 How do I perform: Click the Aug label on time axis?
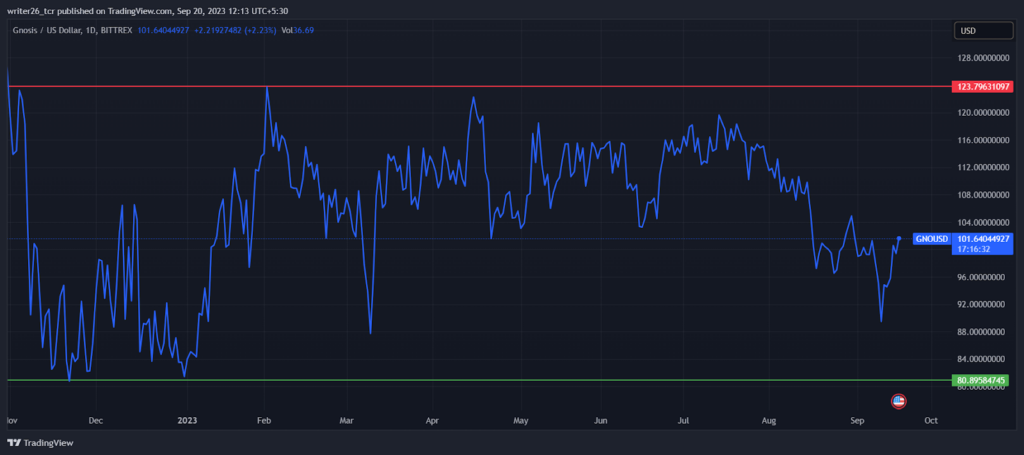(769, 420)
